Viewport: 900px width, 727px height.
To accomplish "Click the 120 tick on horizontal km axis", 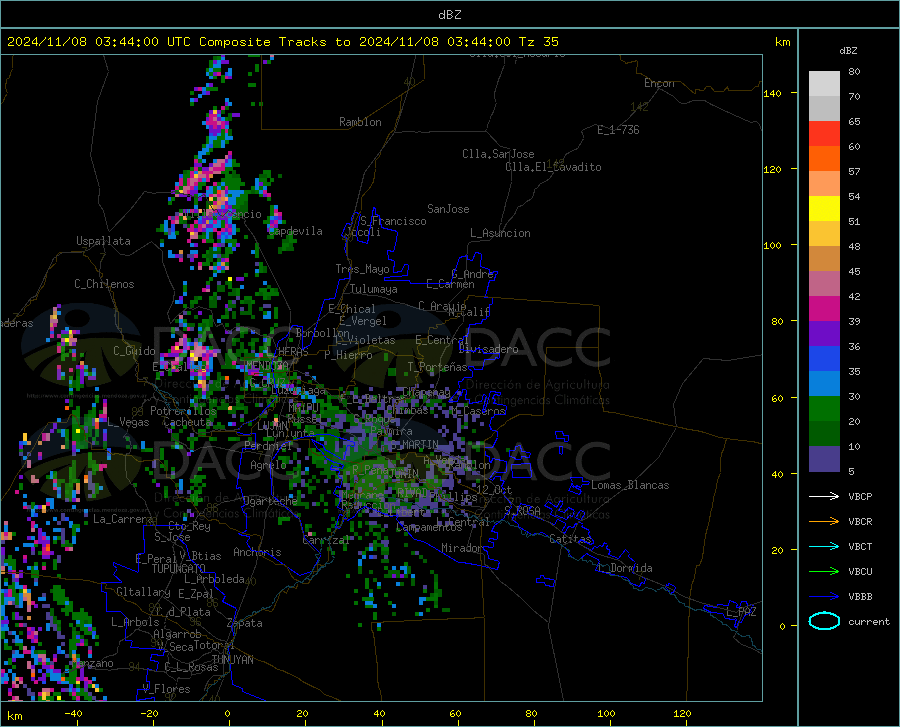I will pyautogui.click(x=682, y=713).
